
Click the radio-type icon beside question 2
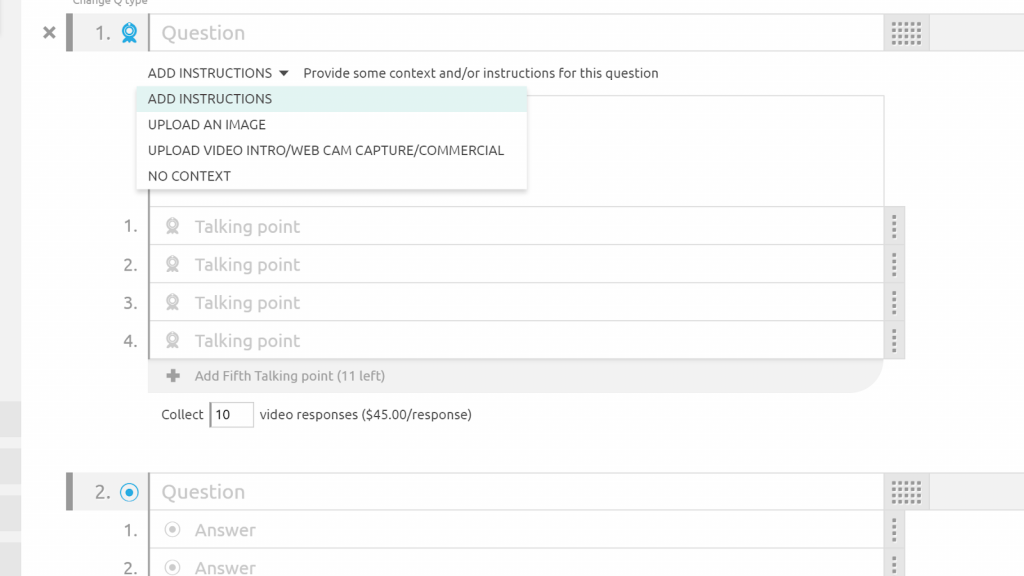[129, 492]
